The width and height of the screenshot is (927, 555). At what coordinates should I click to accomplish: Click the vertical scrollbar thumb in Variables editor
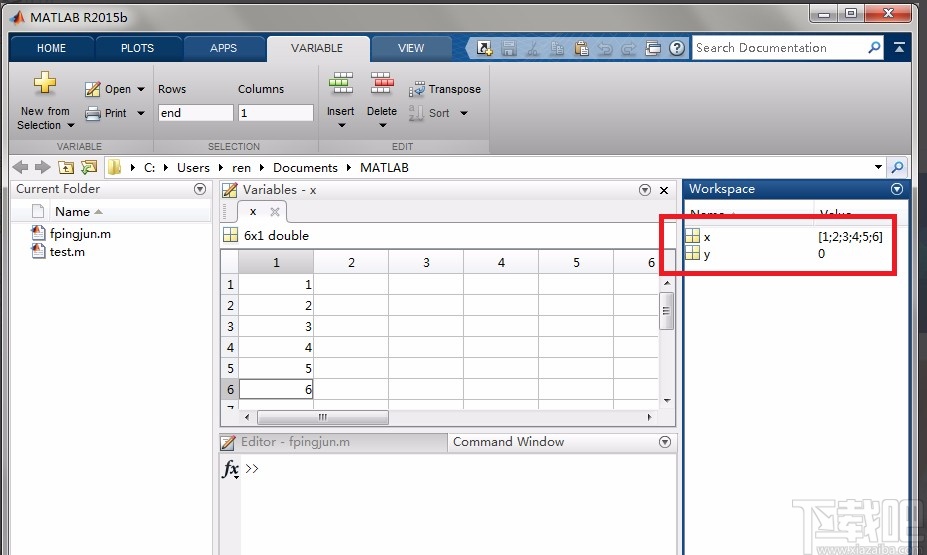point(667,310)
